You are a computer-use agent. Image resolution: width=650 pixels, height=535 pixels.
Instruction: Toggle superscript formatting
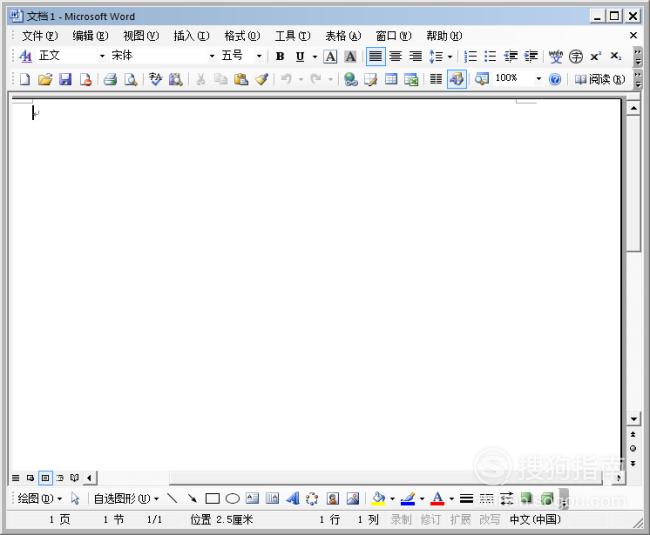pyautogui.click(x=596, y=56)
